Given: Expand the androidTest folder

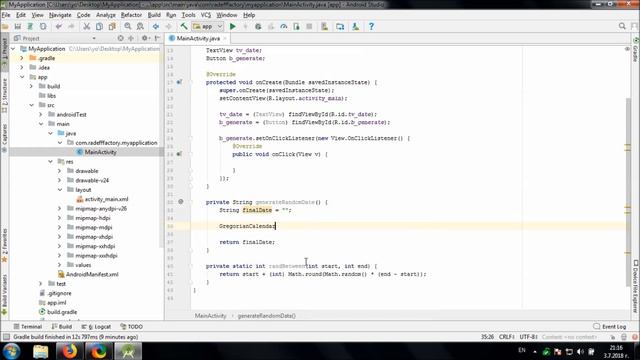Looking at the screenshot, I should point(41,114).
